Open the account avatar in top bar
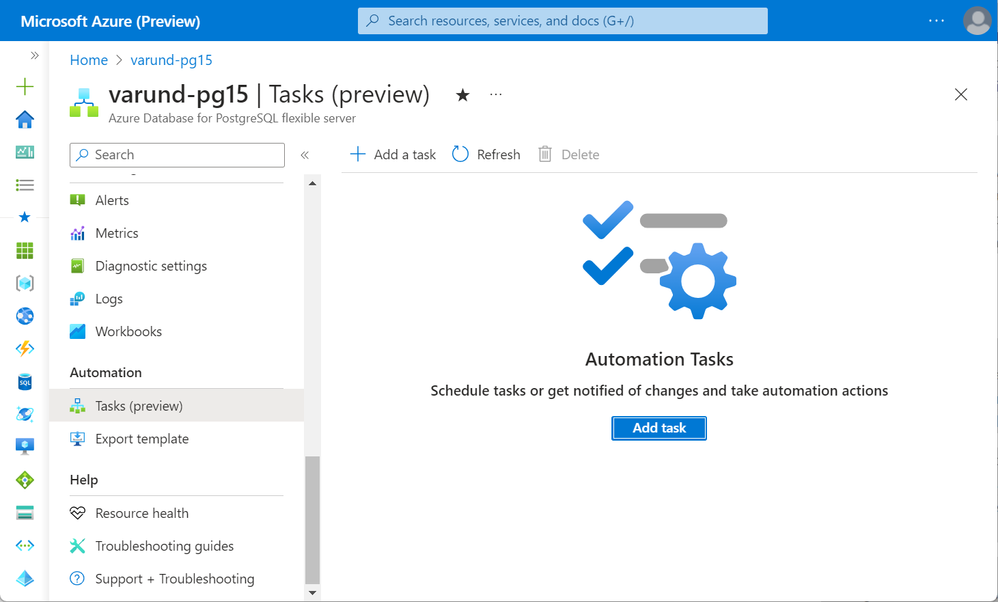The image size is (998, 602). [976, 20]
